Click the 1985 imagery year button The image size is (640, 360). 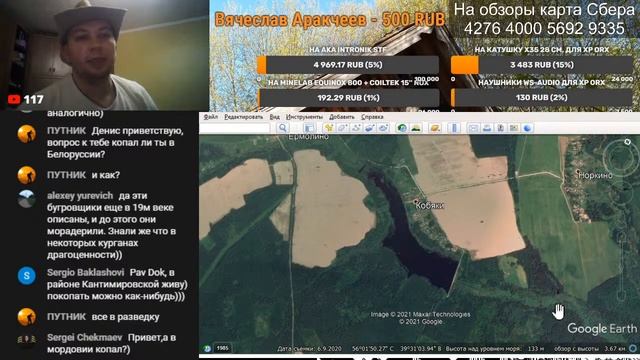[x=222, y=348]
